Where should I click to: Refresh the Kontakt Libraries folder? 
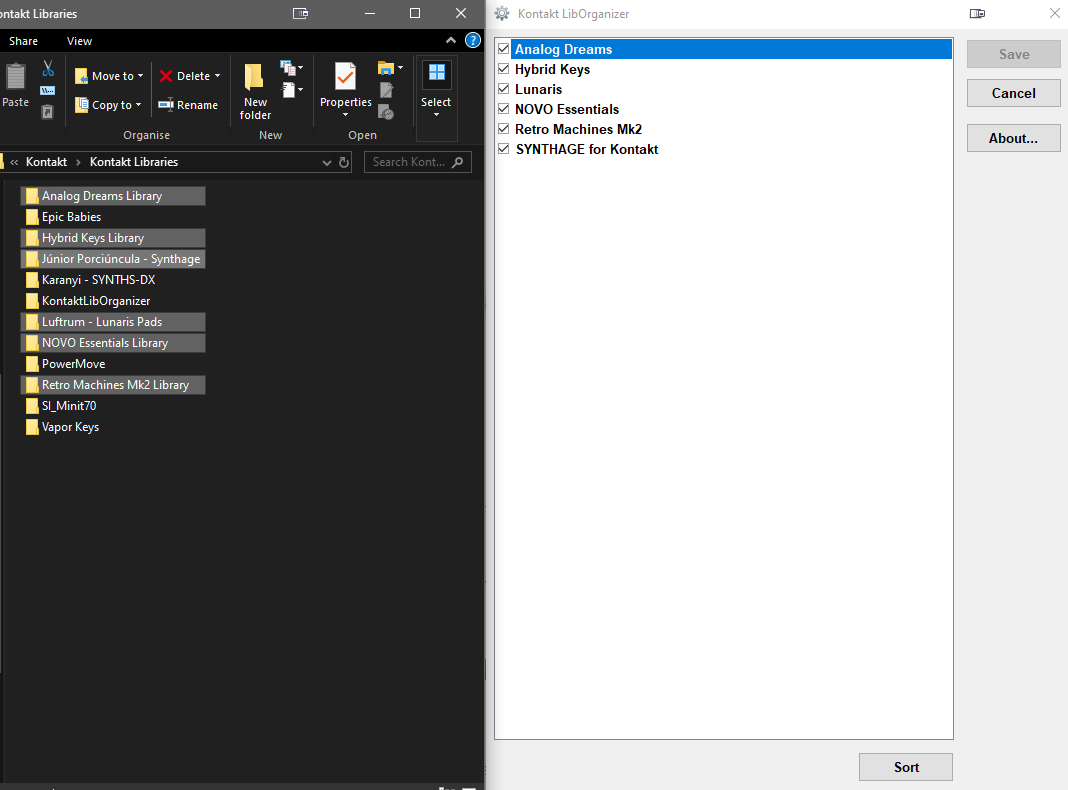[x=344, y=162]
